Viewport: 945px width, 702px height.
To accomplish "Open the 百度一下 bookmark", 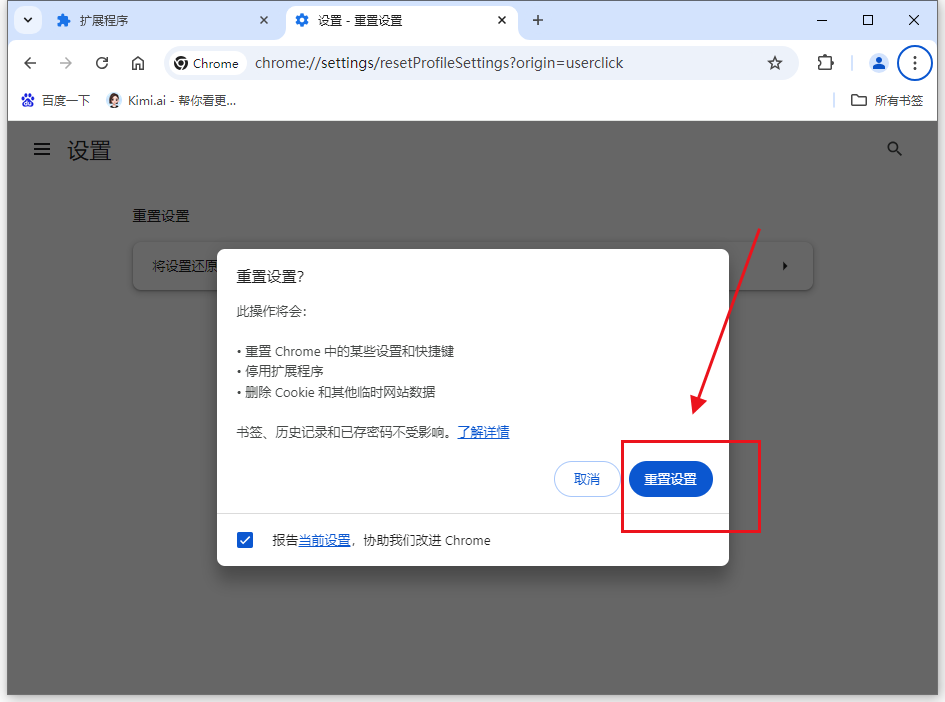I will tap(55, 101).
